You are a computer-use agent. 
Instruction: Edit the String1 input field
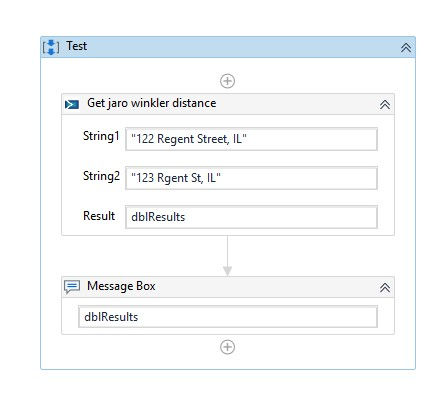(x=251, y=139)
